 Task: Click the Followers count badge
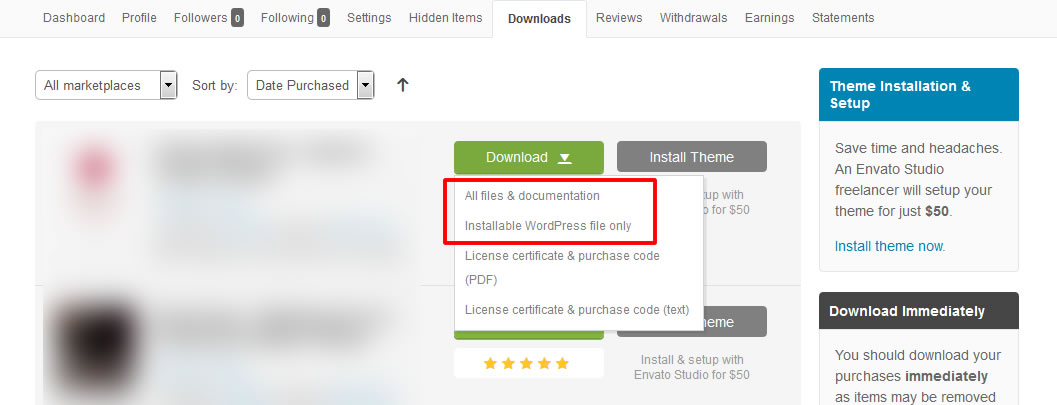(237, 18)
